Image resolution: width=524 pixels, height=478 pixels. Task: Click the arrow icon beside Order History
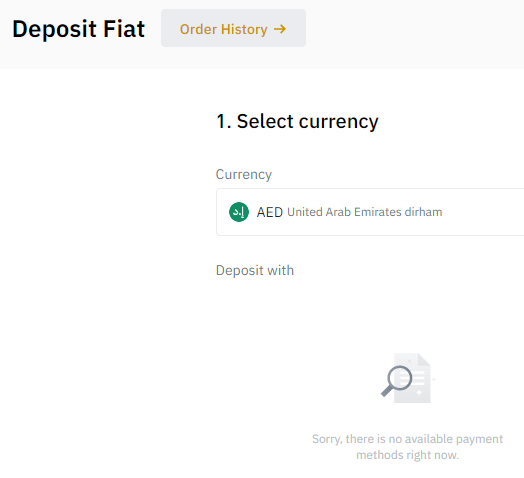280,29
